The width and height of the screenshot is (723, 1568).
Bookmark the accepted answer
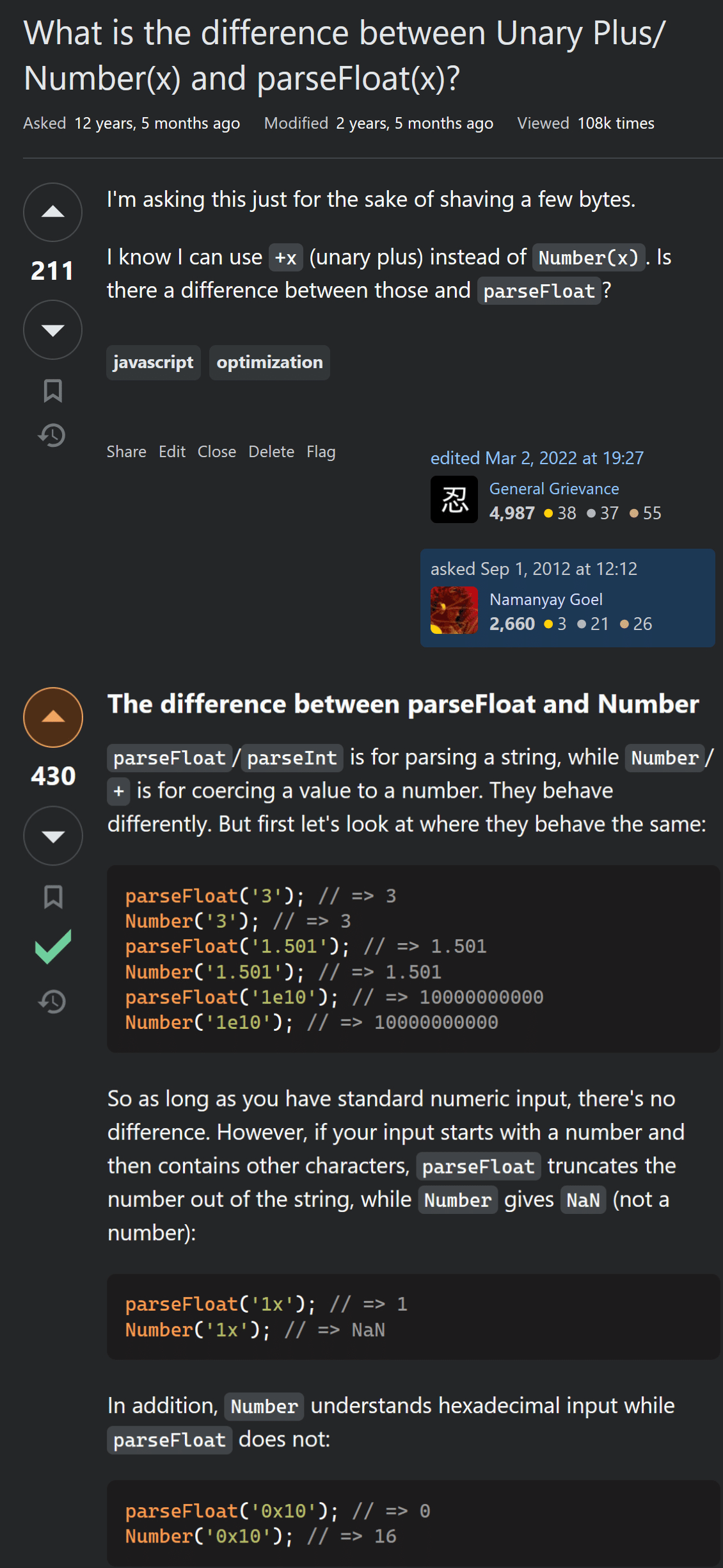pos(53,896)
